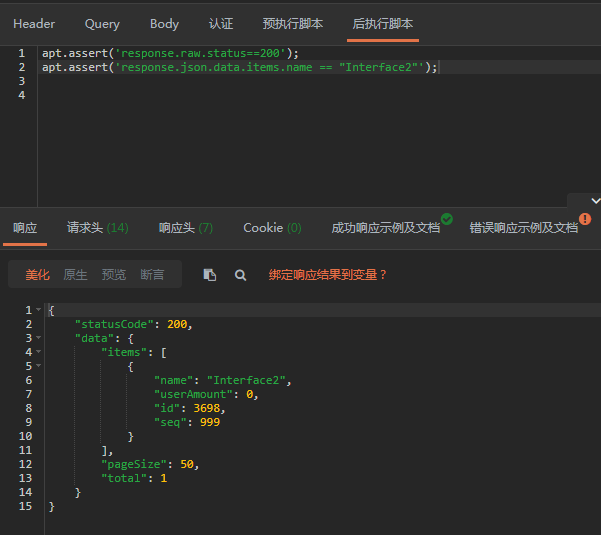601x535 pixels.
Task: Click the "userAmount" key in response
Action: pos(194,394)
